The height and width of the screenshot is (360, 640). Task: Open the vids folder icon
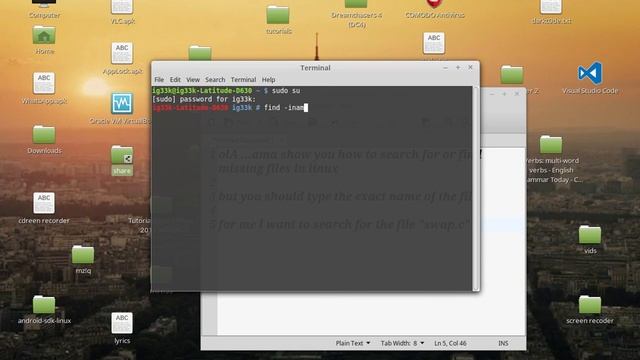click(x=590, y=235)
